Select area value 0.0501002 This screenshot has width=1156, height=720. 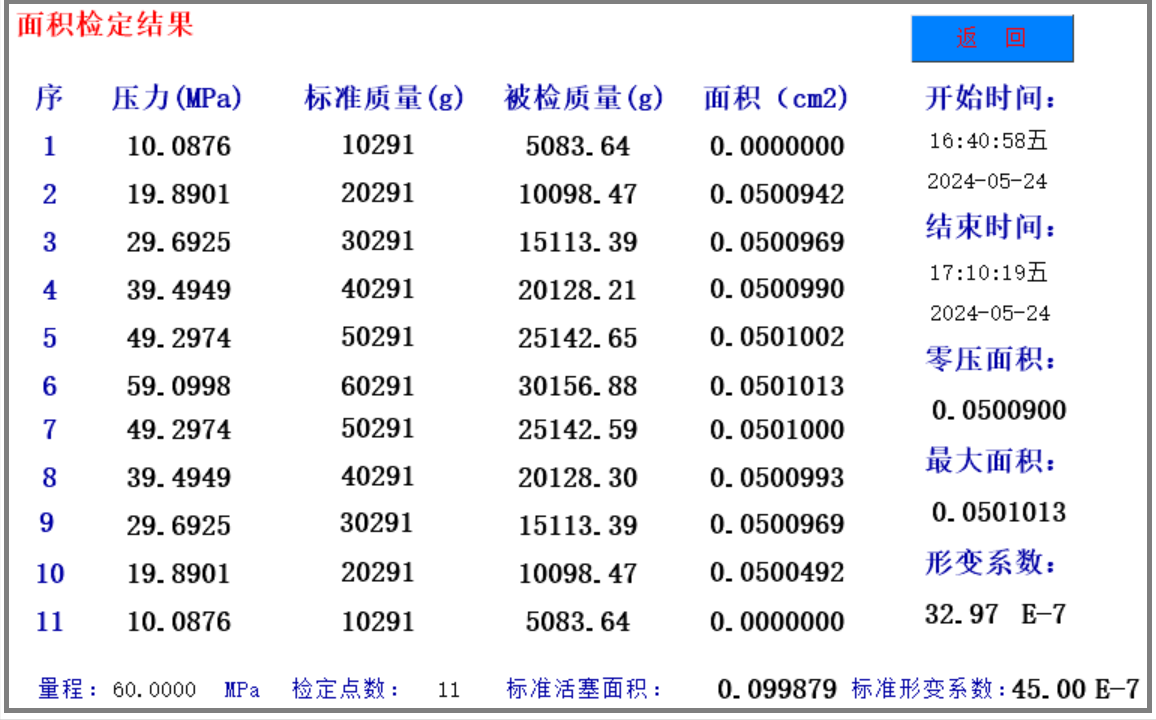(777, 337)
